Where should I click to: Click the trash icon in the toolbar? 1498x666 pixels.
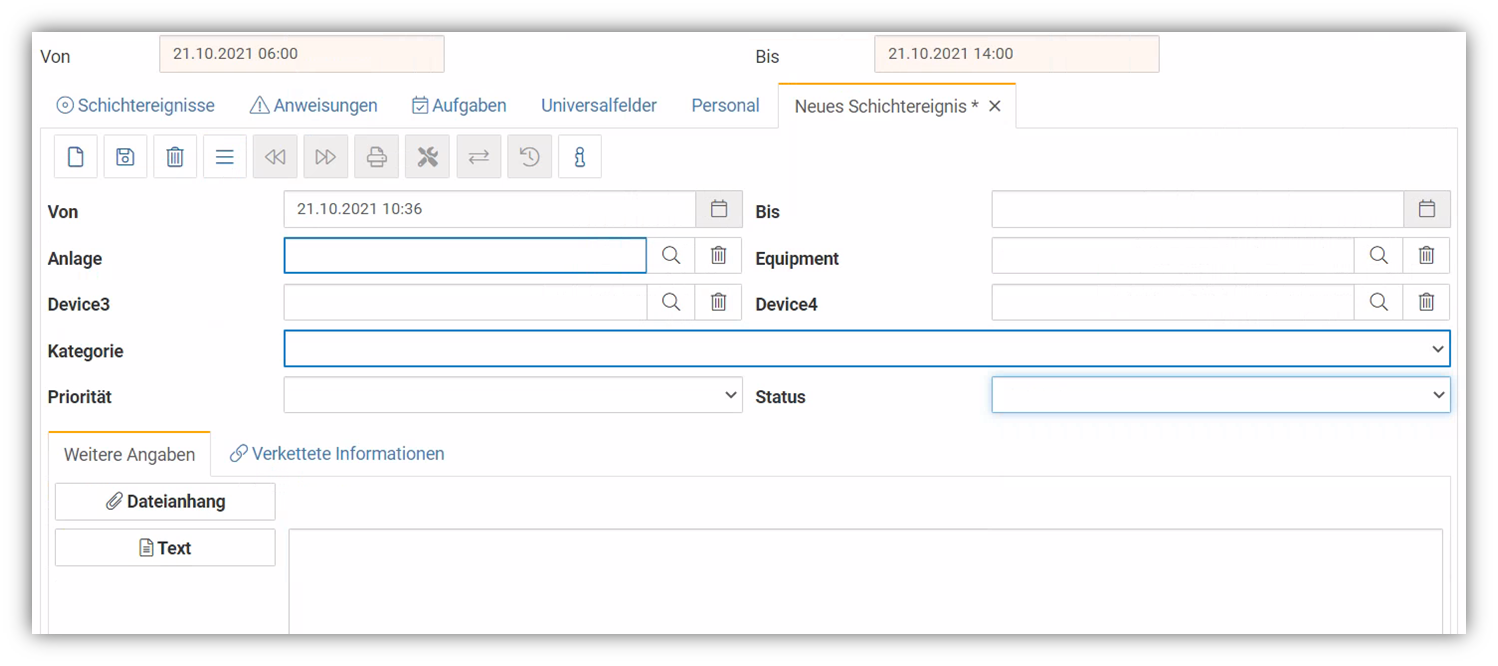[175, 157]
